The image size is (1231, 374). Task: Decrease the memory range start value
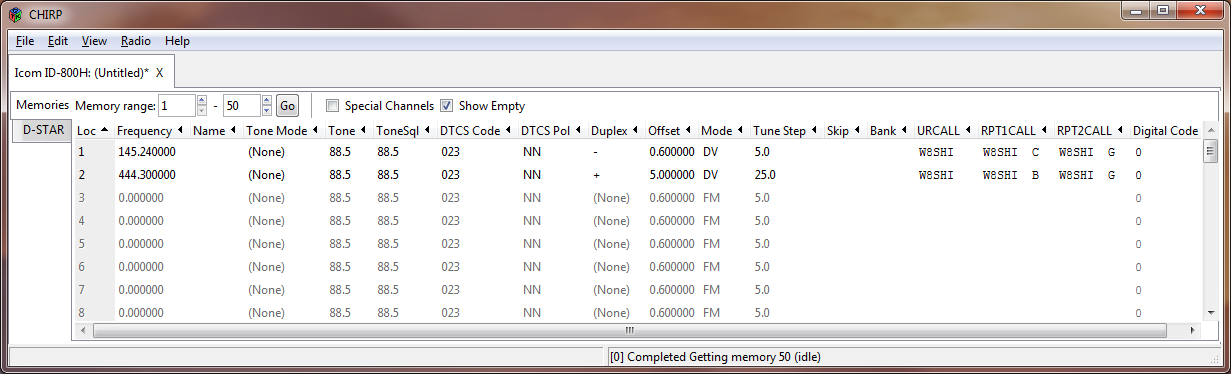tap(202, 111)
